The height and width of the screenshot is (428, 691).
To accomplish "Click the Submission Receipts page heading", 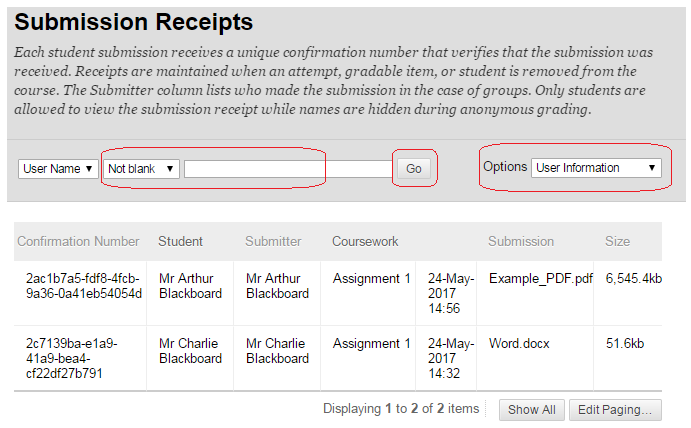I will 134,21.
